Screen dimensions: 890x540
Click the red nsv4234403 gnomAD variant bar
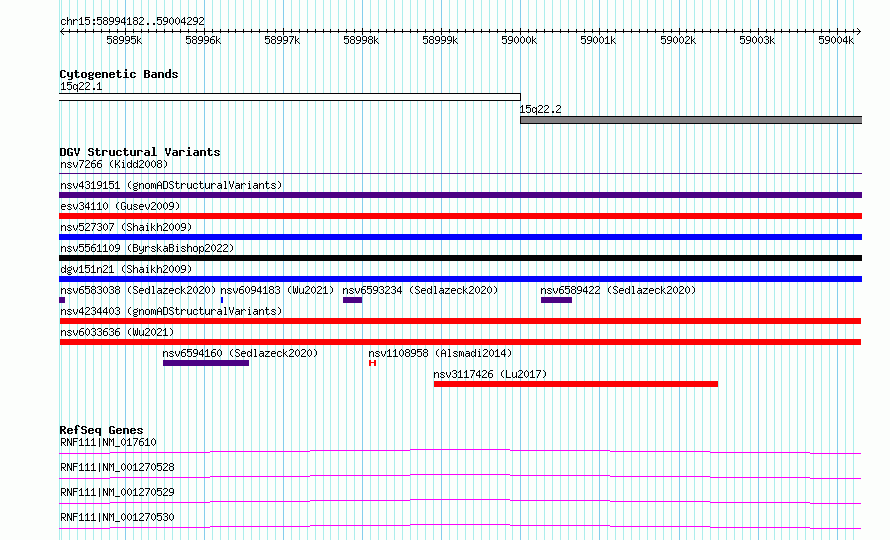[x=460, y=321]
